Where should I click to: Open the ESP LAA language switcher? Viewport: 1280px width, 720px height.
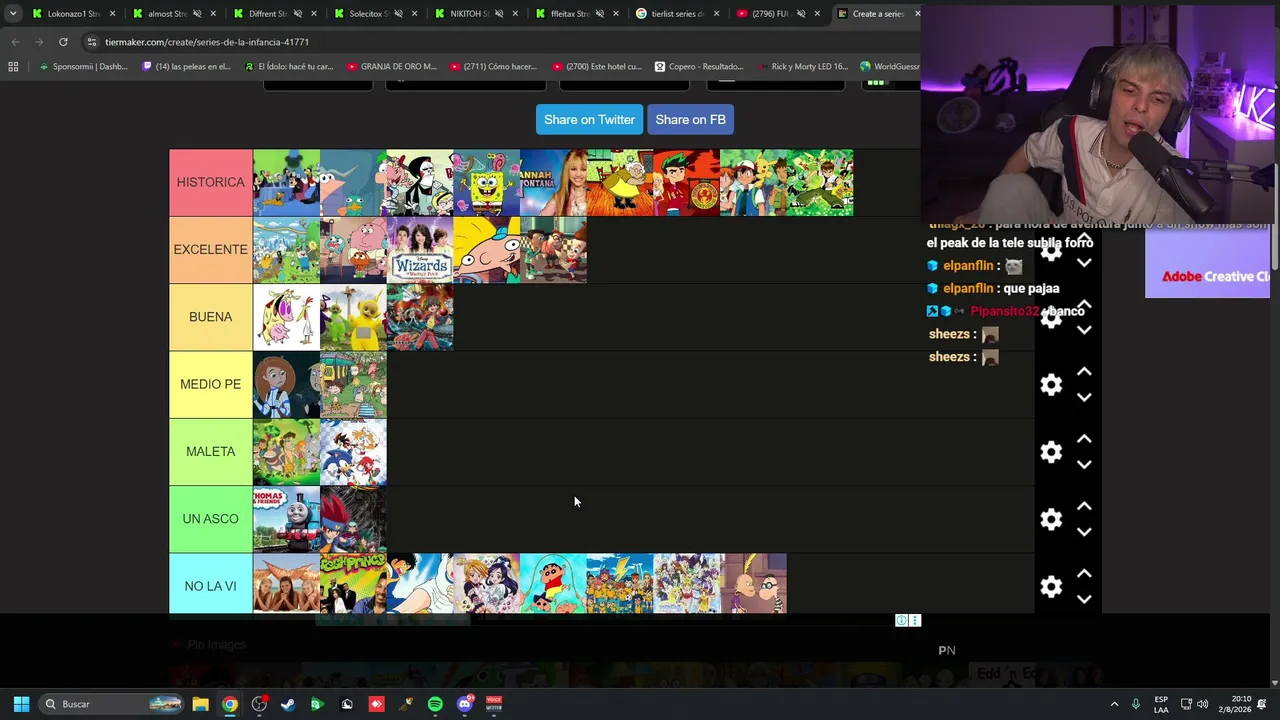coord(1161,704)
